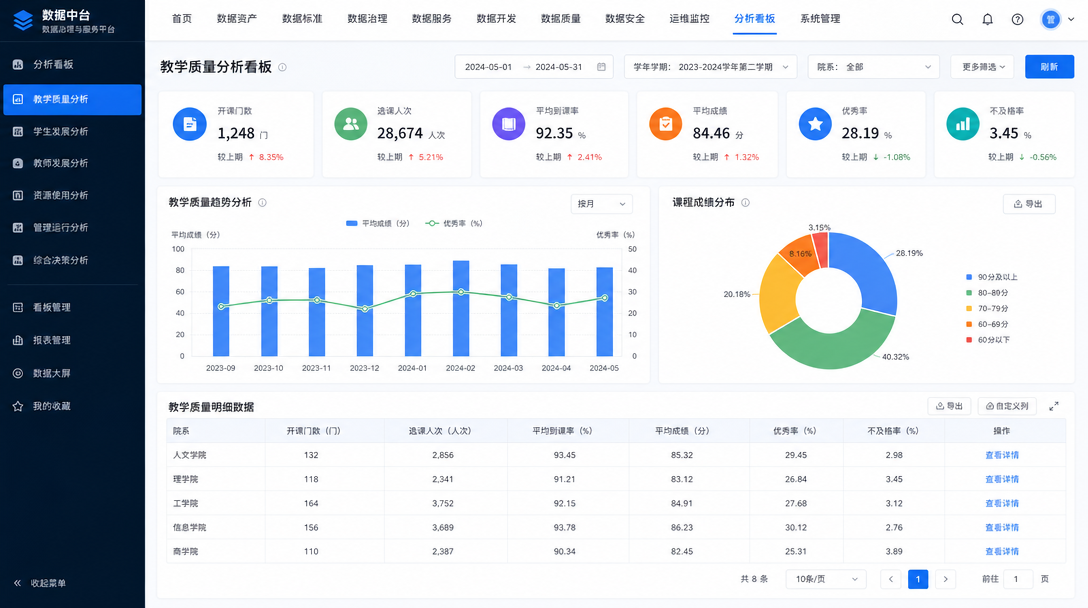This screenshot has width=1088, height=608.
Task: Click 导出 button on 课程成绩分布 panel
Action: coord(1029,204)
